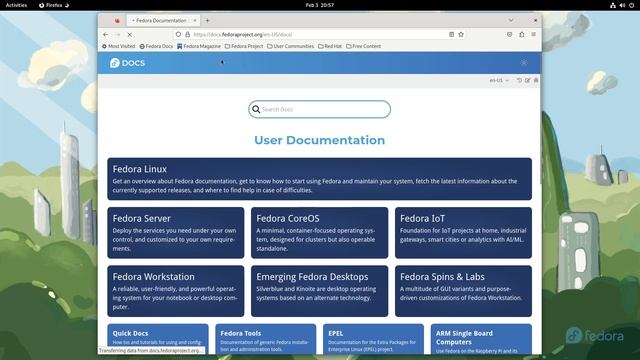
Task: Open the Fedora Linux documentation card
Action: pos(320,179)
